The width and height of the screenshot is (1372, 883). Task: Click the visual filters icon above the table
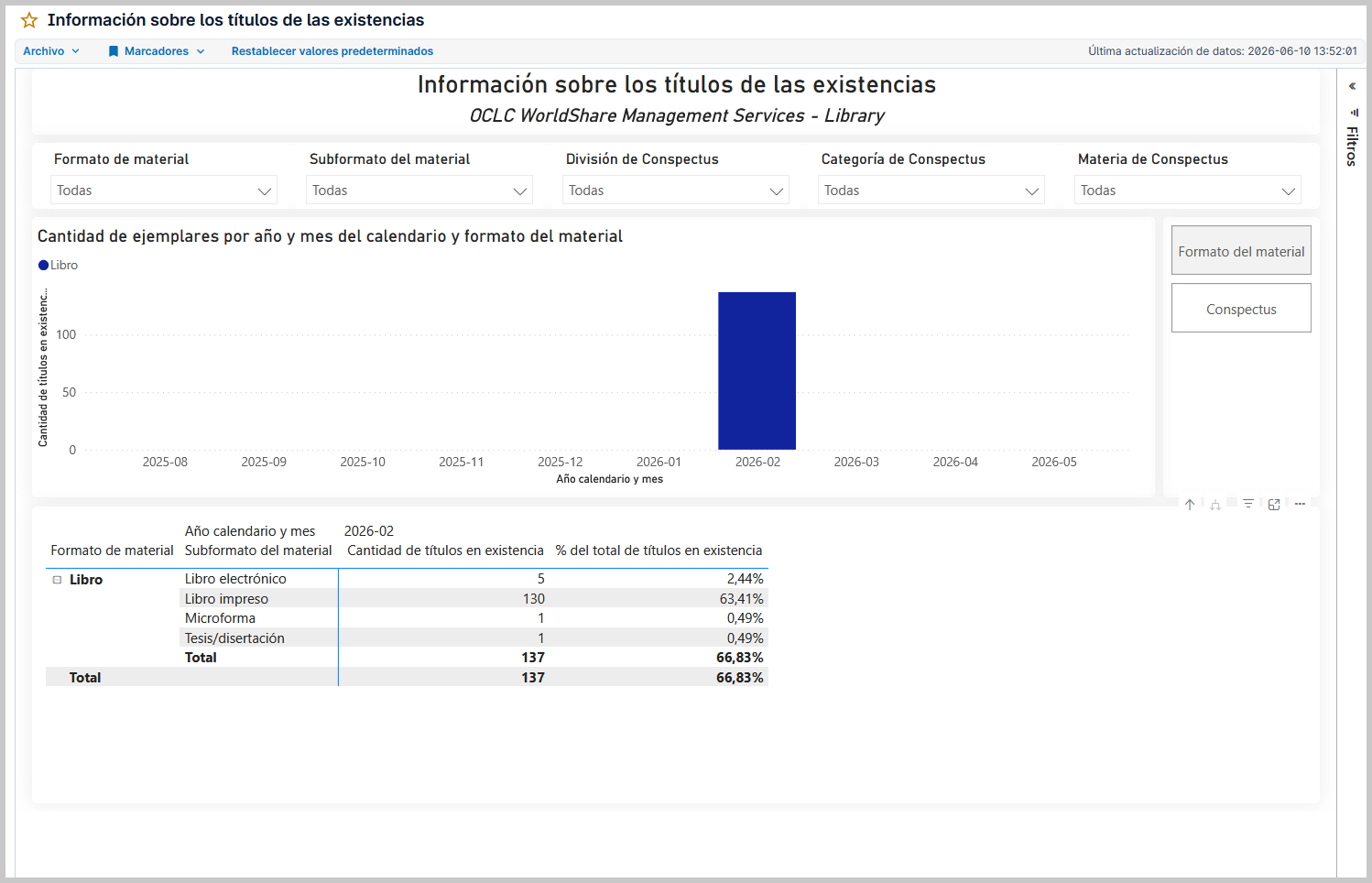pos(1248,505)
